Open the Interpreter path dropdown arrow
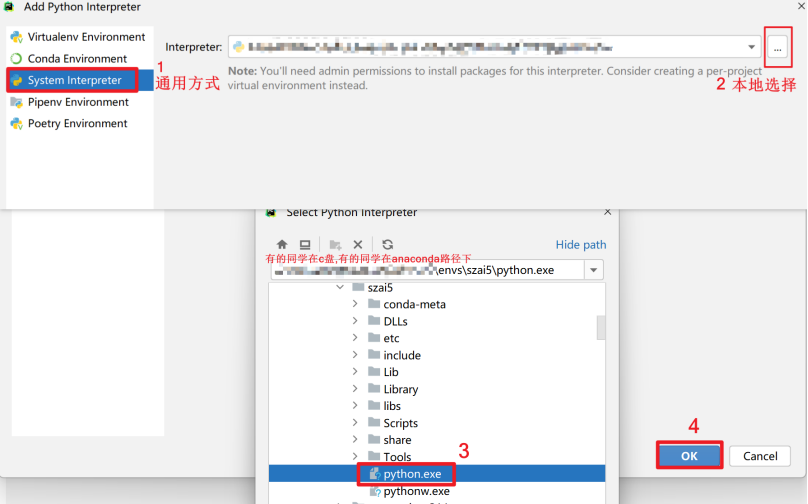 point(751,47)
